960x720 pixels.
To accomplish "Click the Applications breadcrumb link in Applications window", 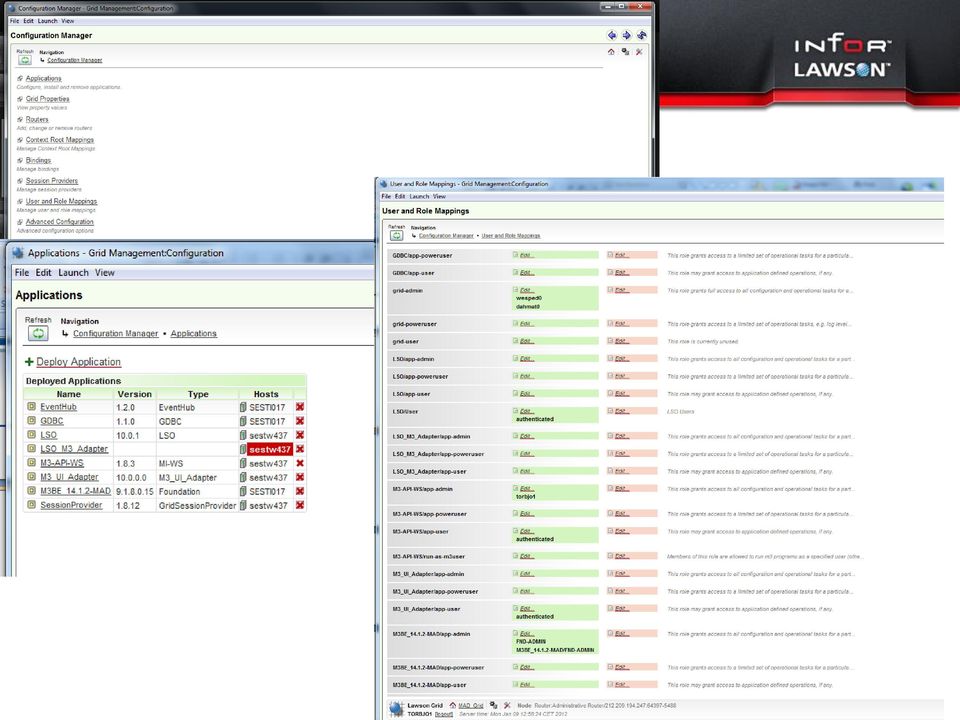I will point(193,334).
